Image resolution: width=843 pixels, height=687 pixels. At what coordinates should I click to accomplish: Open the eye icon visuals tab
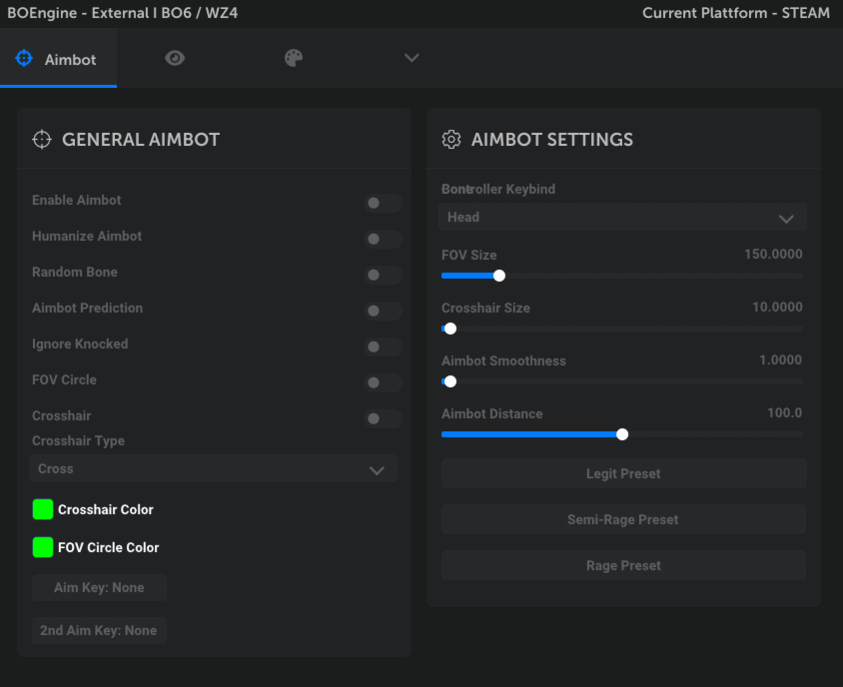[x=175, y=59]
